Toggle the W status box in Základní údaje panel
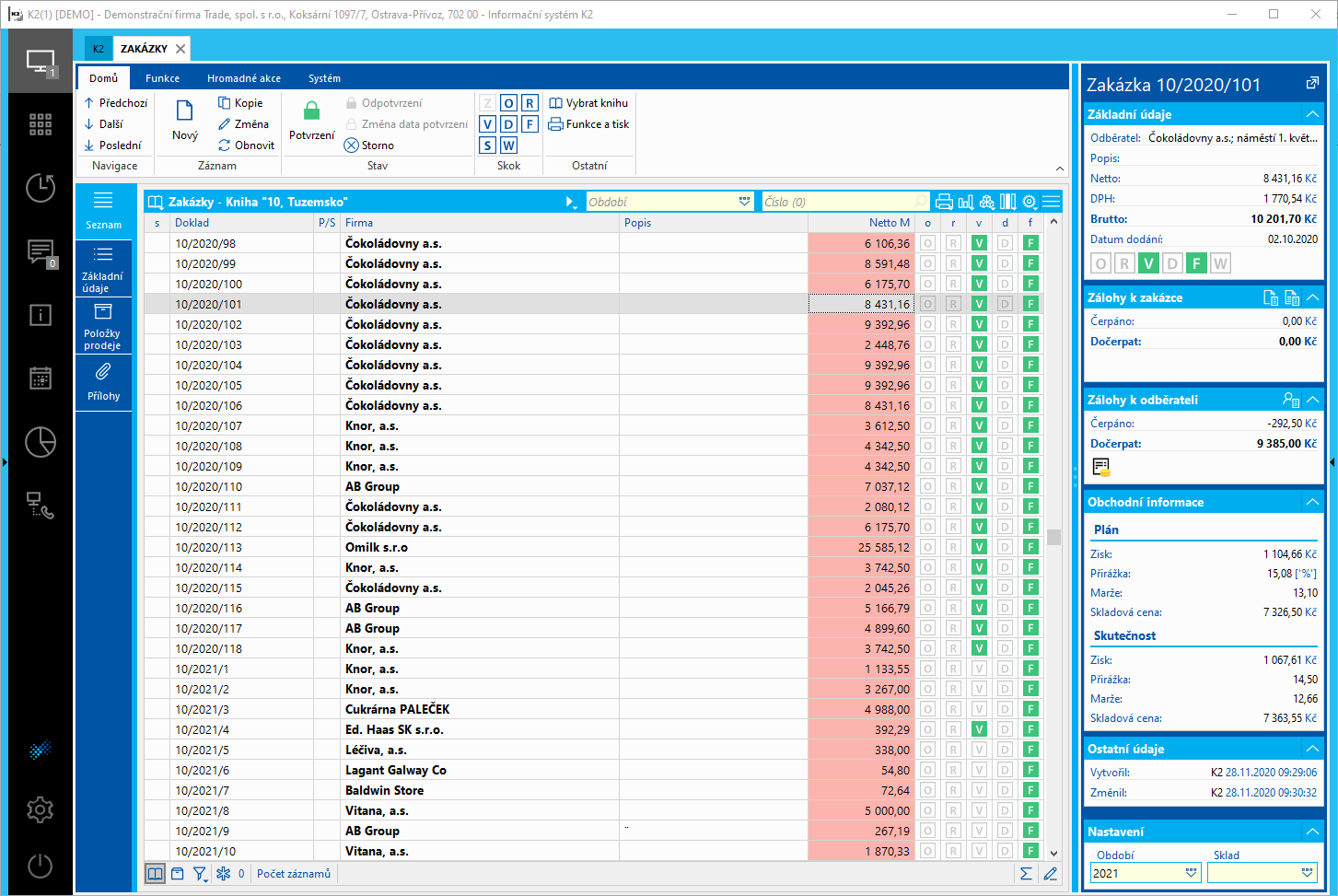Viewport: 1338px width, 896px height. click(x=1220, y=263)
